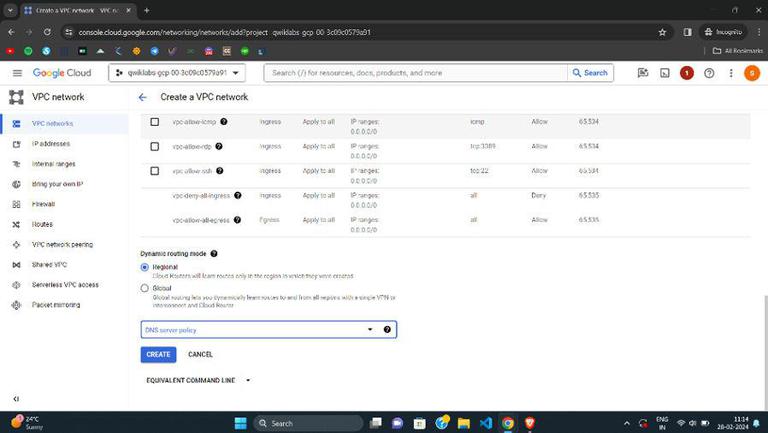Open the orange user account avatar
The image size is (768, 433).
point(752,73)
